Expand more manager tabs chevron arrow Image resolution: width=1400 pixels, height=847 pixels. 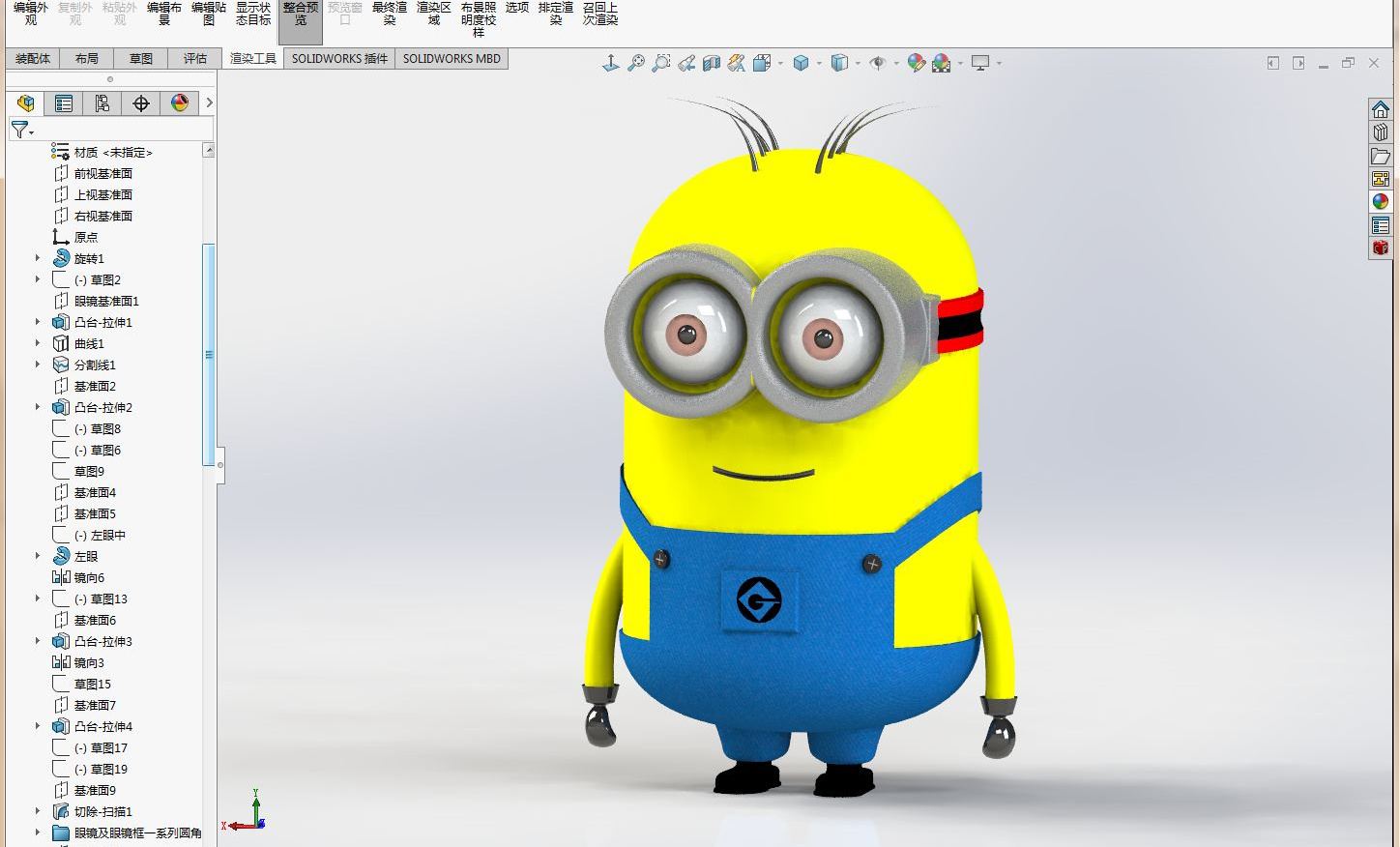(x=209, y=103)
